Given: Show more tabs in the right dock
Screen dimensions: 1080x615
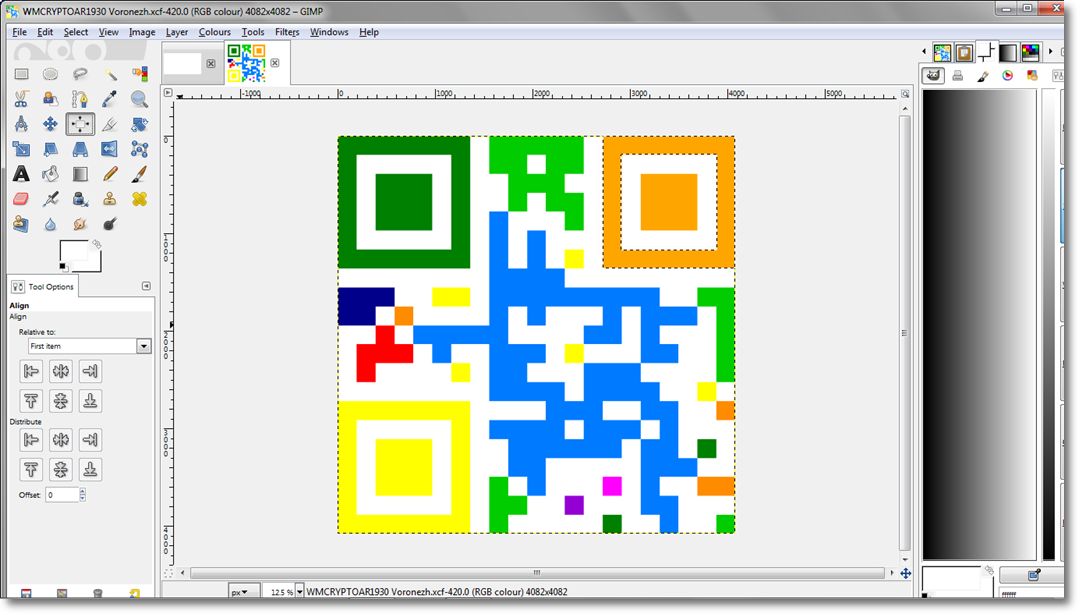Looking at the screenshot, I should click(x=1050, y=52).
